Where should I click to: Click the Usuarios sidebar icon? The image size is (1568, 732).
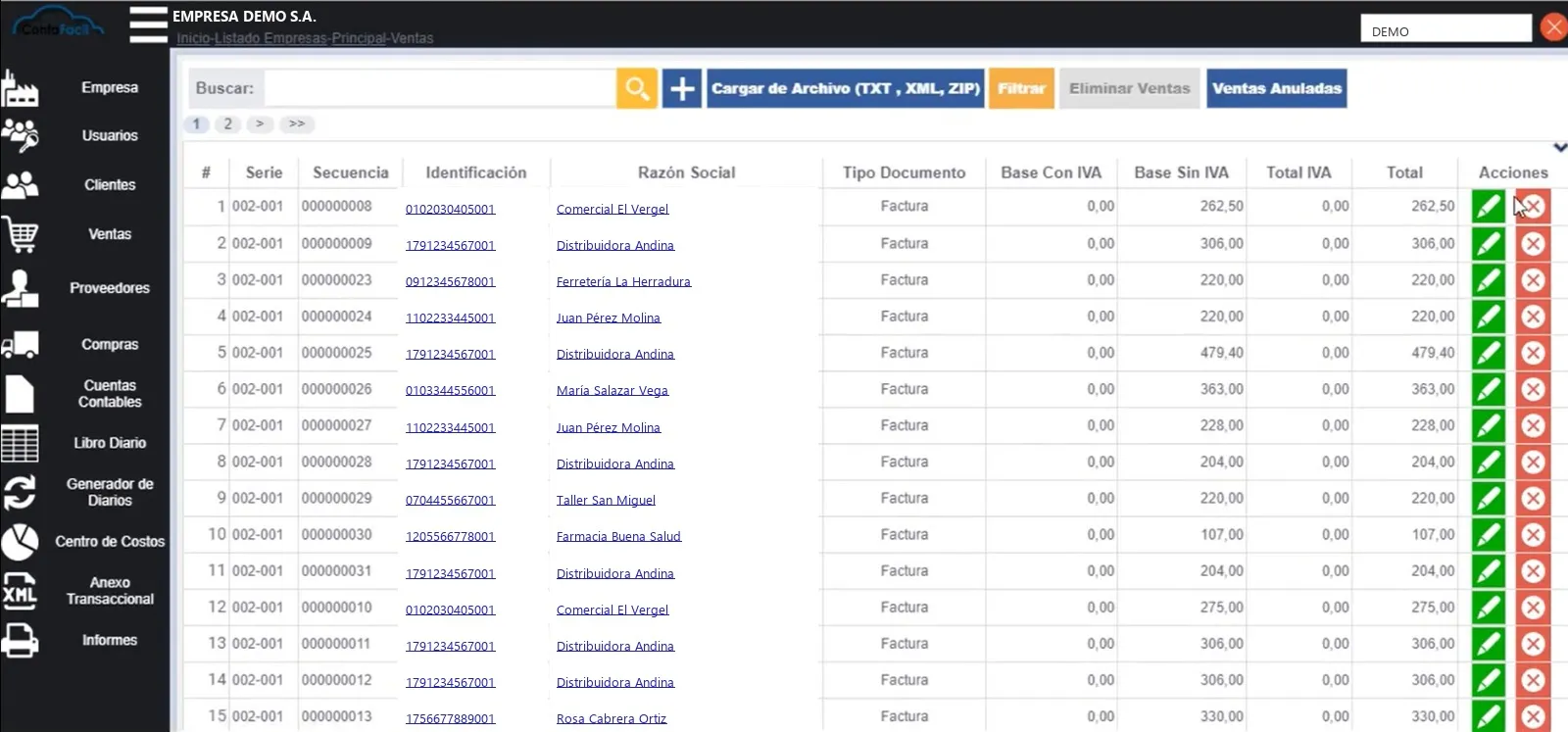coord(20,135)
